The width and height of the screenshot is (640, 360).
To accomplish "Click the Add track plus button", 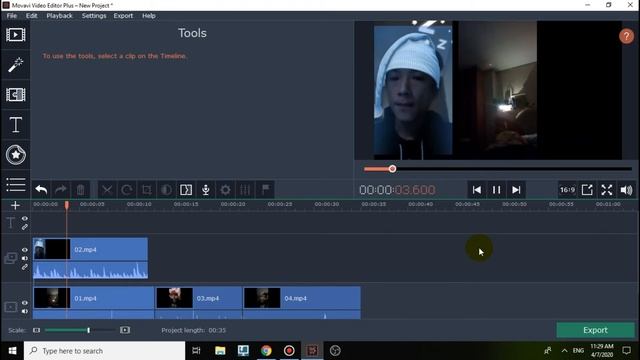I will (x=15, y=205).
